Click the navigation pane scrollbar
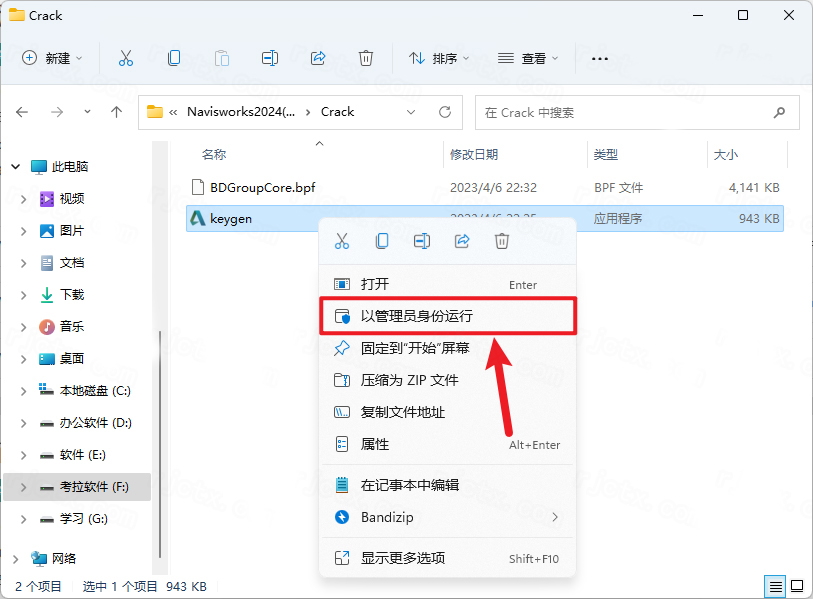This screenshot has height=599, width=813. coord(160,443)
